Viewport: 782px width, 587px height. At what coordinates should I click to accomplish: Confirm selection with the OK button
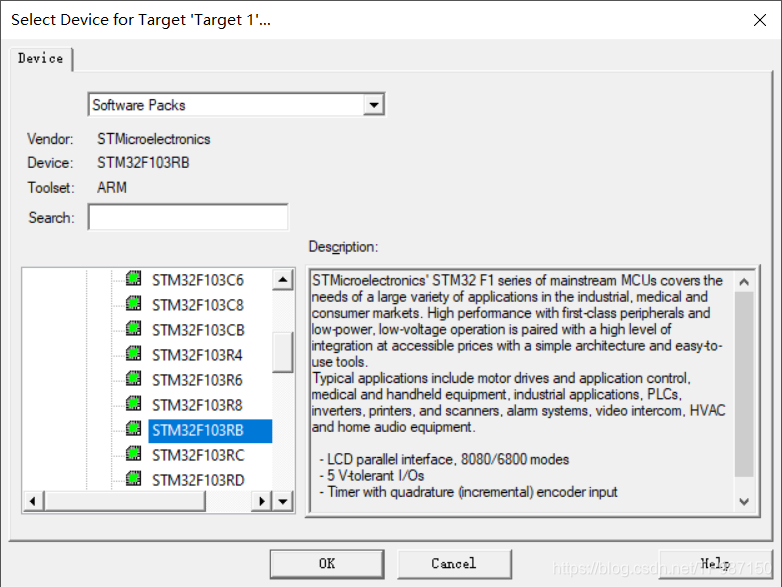point(327,564)
